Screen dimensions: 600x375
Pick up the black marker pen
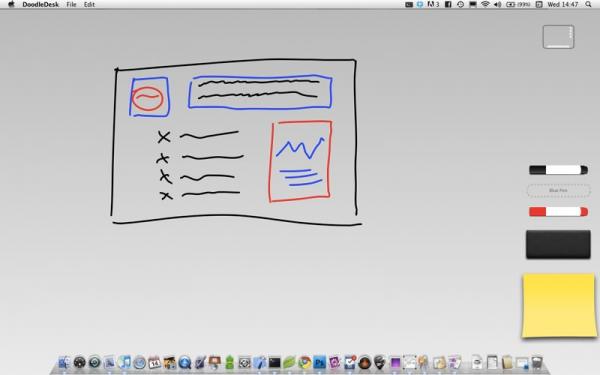[558, 170]
